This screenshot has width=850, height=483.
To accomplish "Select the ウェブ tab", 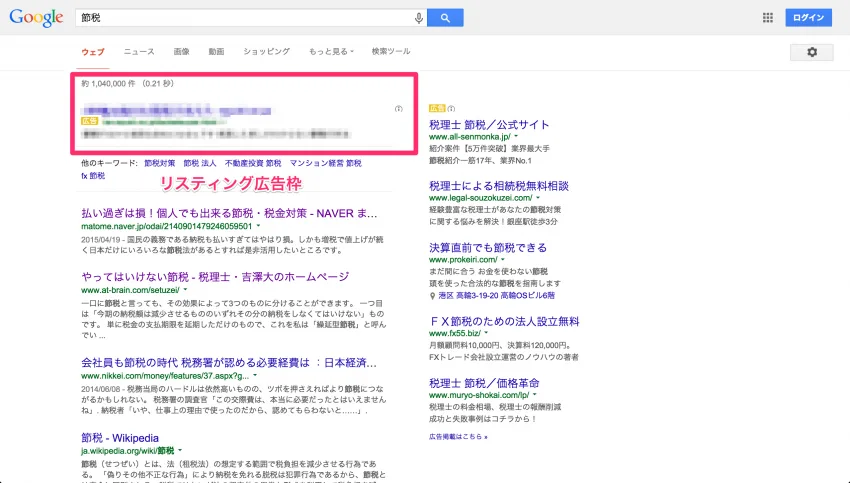I will click(x=93, y=52).
